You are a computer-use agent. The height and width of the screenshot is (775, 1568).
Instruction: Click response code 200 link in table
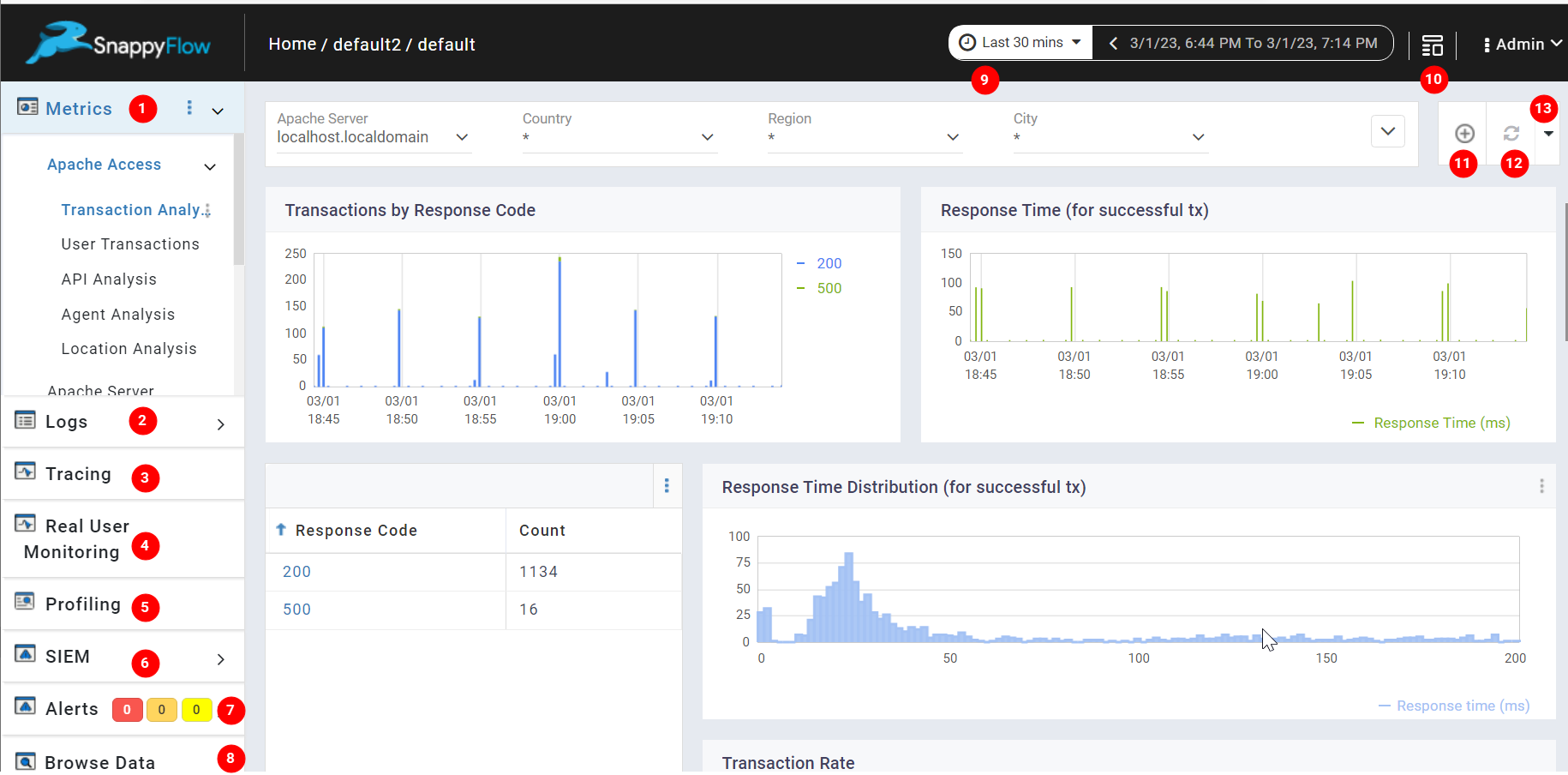pyautogui.click(x=296, y=572)
